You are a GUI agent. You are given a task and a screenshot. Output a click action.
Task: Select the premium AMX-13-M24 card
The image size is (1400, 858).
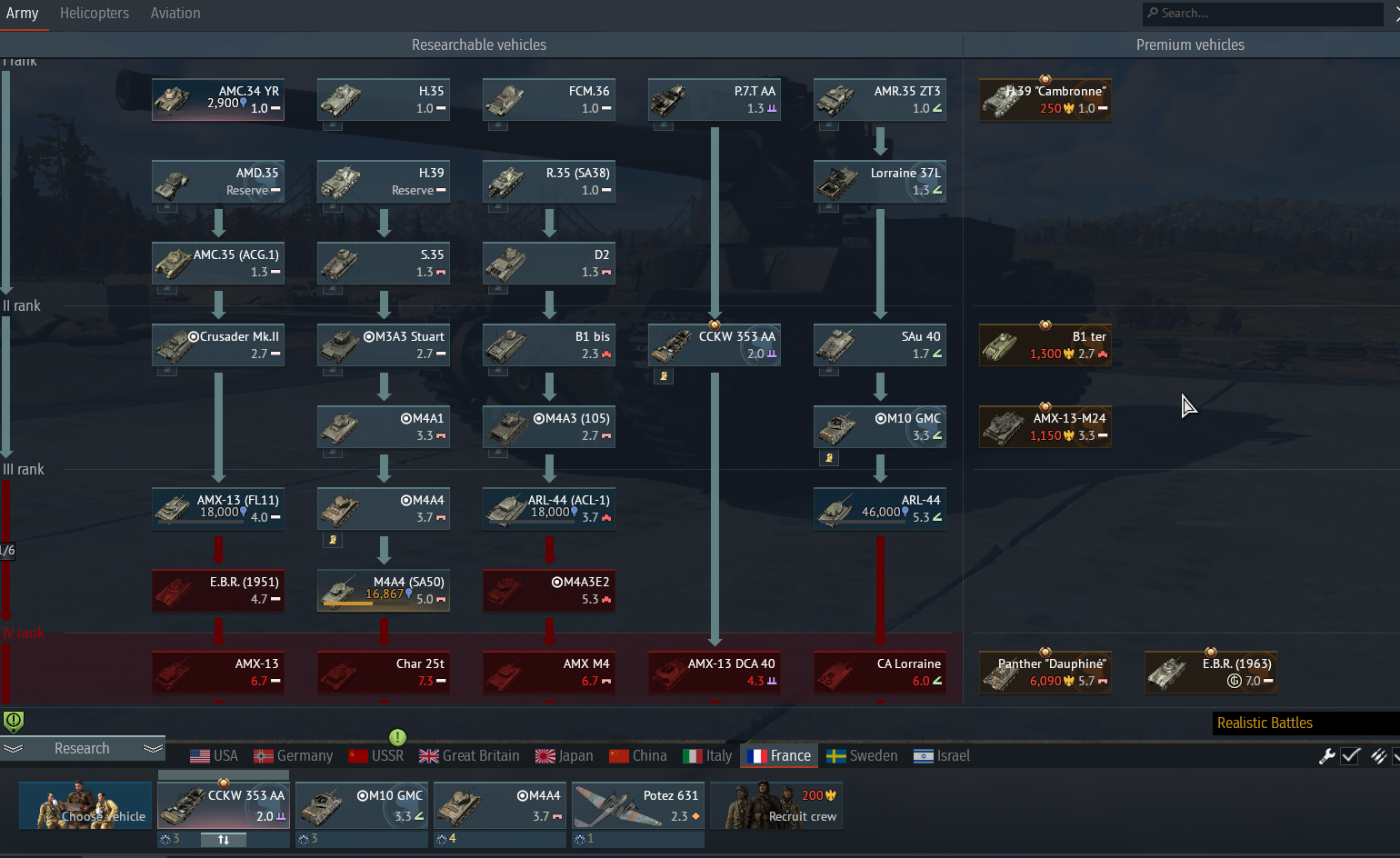(1045, 427)
